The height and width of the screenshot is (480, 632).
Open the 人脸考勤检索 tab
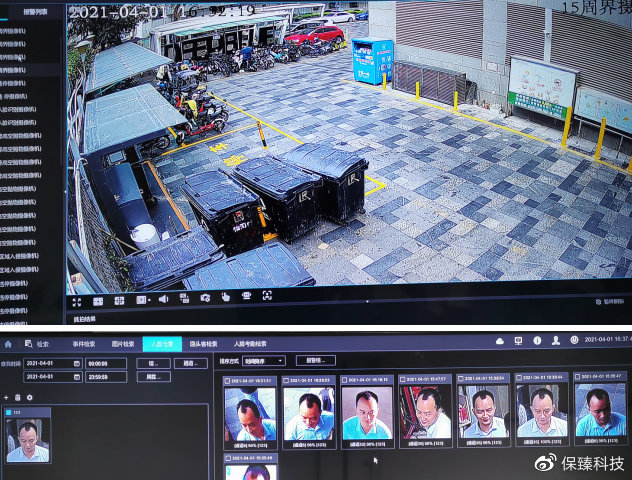point(250,344)
